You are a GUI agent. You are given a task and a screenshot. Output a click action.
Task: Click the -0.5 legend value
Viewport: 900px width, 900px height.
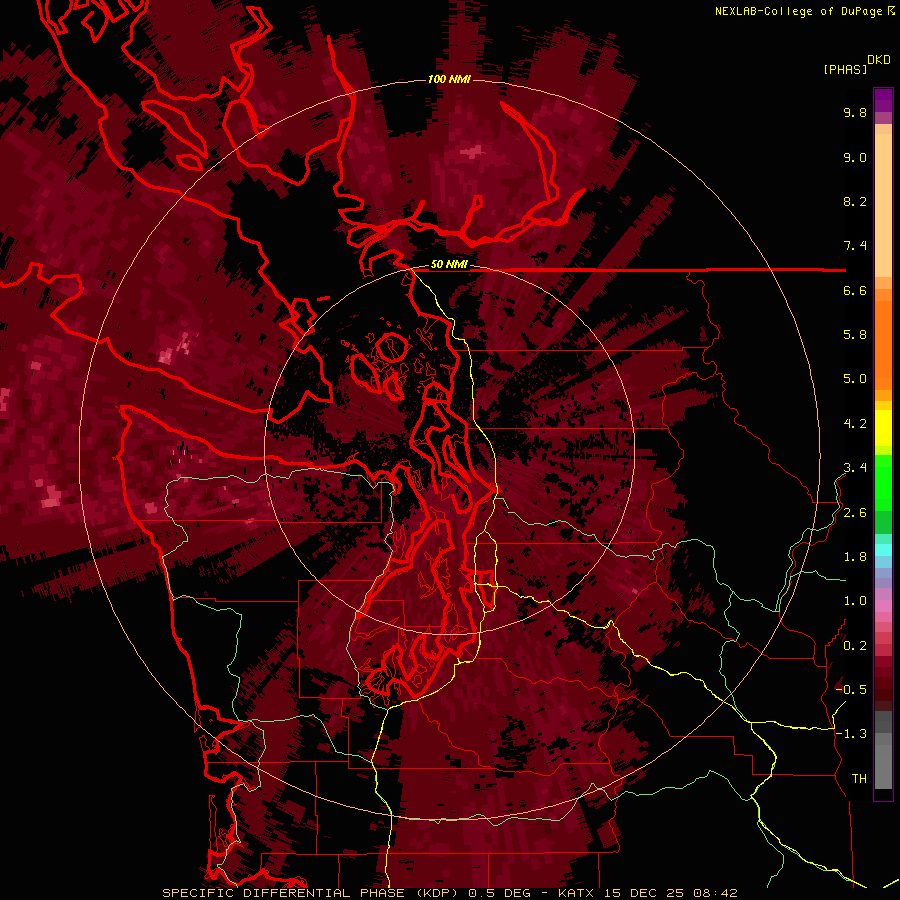pos(851,690)
